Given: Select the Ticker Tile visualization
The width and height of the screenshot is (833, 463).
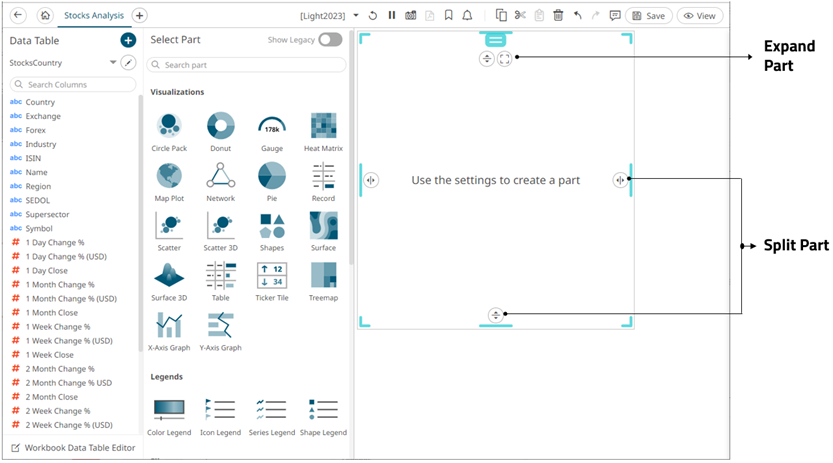Looking at the screenshot, I should [271, 281].
